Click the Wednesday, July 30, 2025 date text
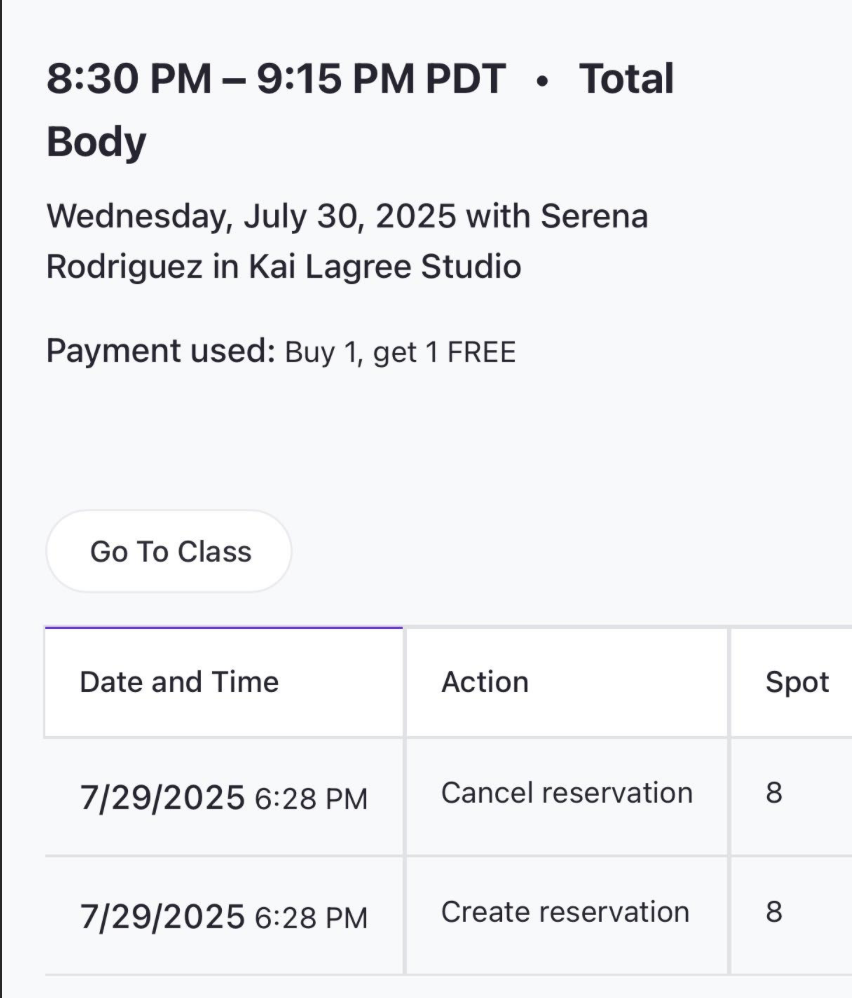852x998 pixels. [251, 215]
